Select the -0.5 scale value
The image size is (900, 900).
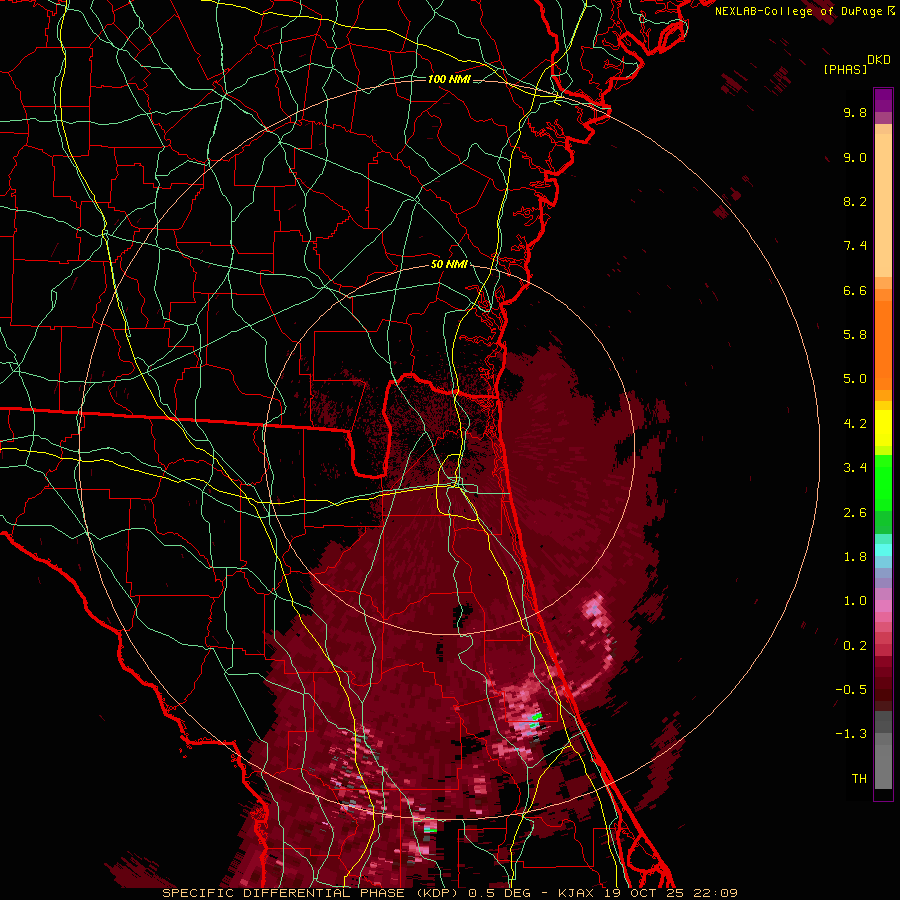click(851, 690)
